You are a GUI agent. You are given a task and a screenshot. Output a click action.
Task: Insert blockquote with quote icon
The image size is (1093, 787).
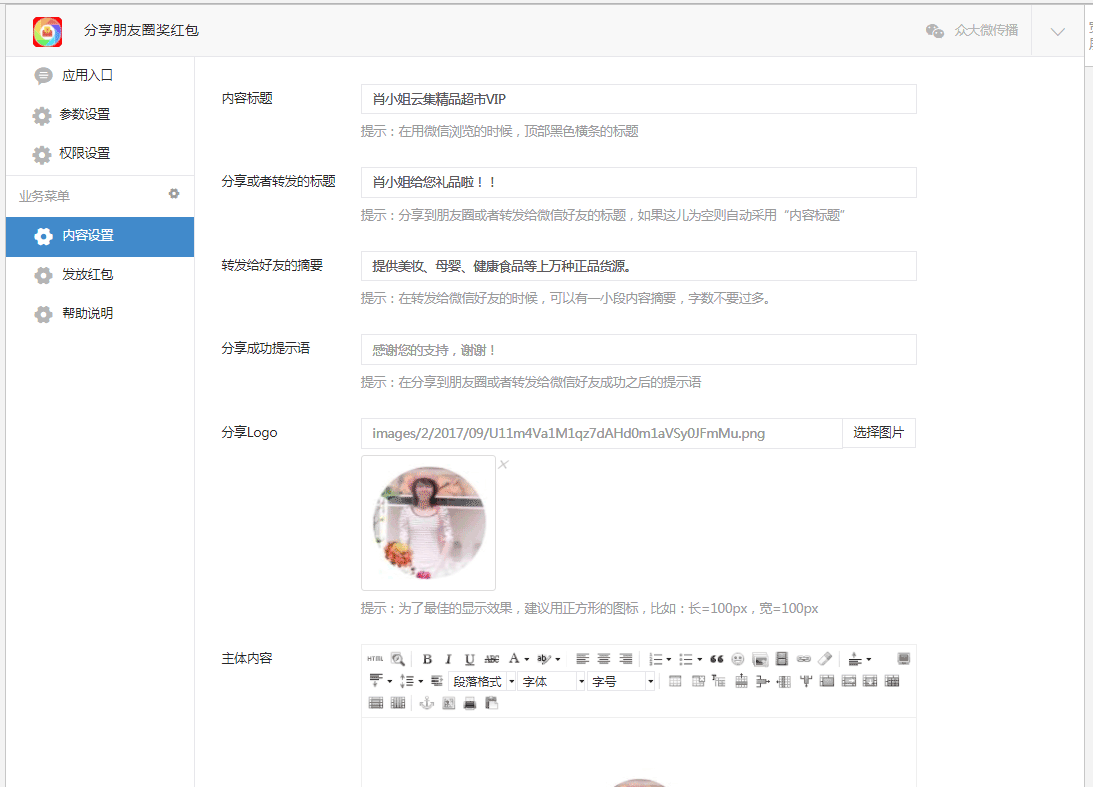[717, 659]
